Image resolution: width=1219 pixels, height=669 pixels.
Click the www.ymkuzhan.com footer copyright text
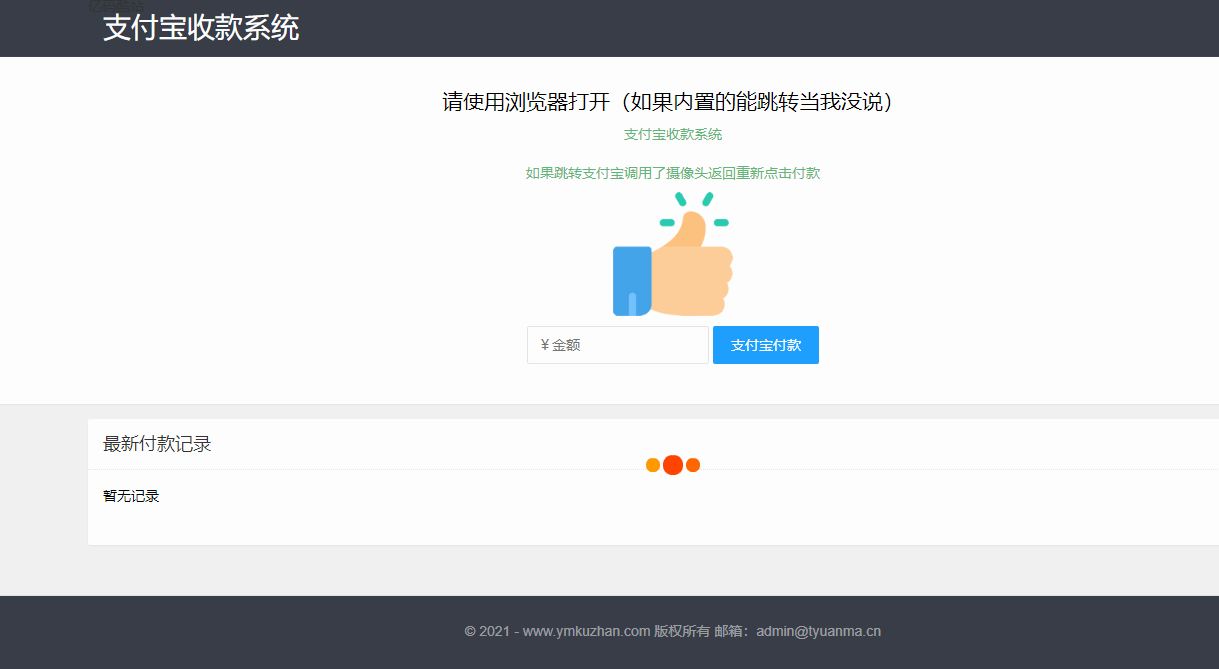click(x=673, y=631)
